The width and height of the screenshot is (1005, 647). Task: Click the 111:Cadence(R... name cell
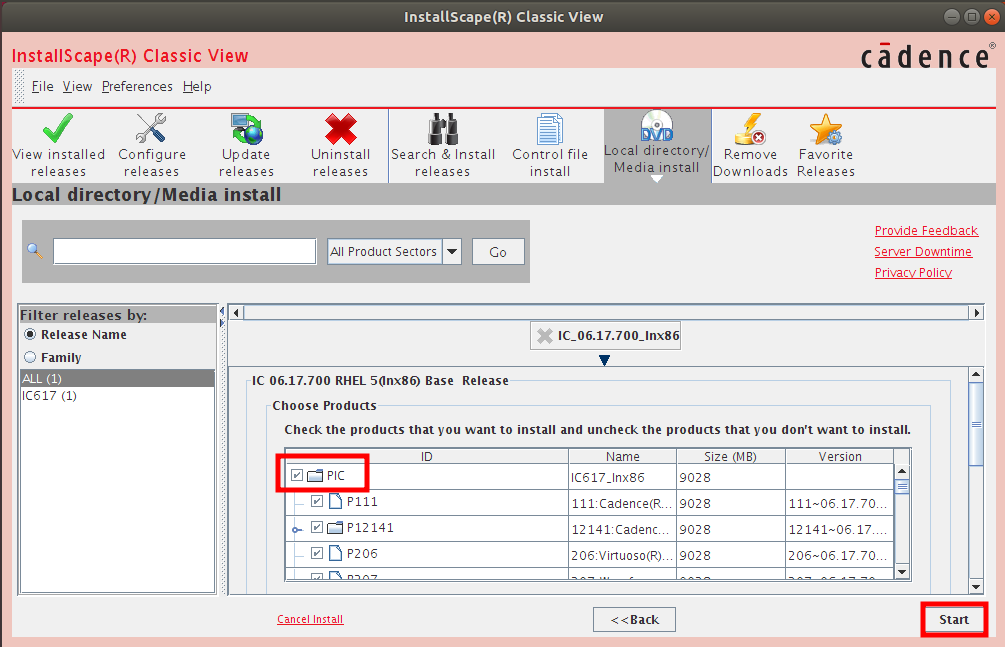(622, 503)
